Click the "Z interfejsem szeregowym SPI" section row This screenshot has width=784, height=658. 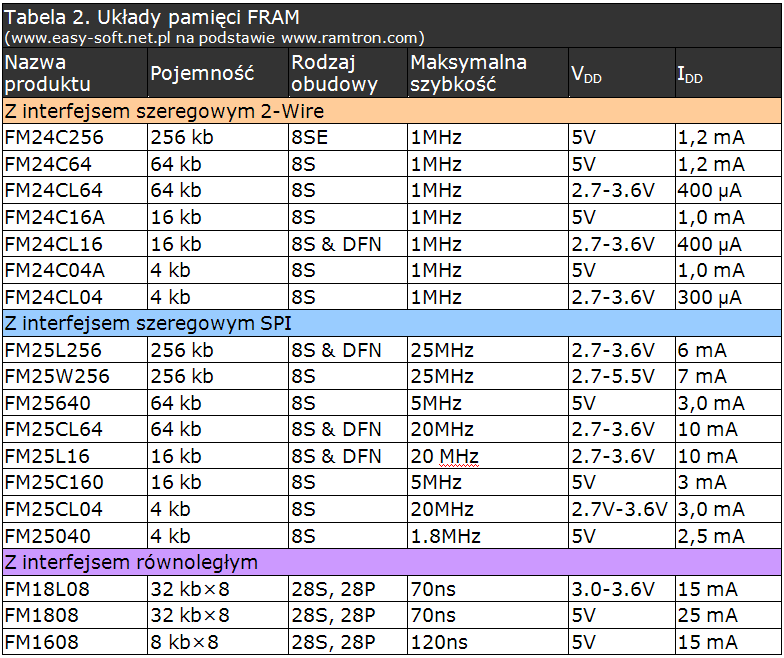pos(392,324)
